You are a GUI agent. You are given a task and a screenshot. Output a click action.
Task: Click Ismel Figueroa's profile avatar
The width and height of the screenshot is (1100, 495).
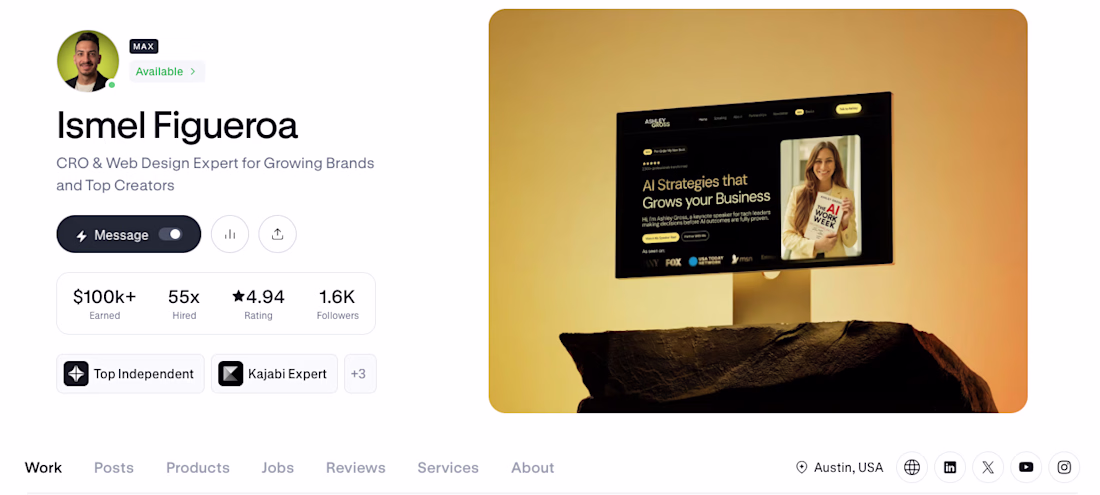[88, 61]
